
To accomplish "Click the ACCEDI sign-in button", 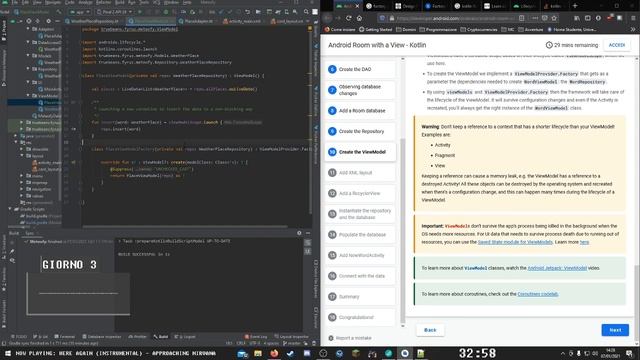I will (617, 45).
